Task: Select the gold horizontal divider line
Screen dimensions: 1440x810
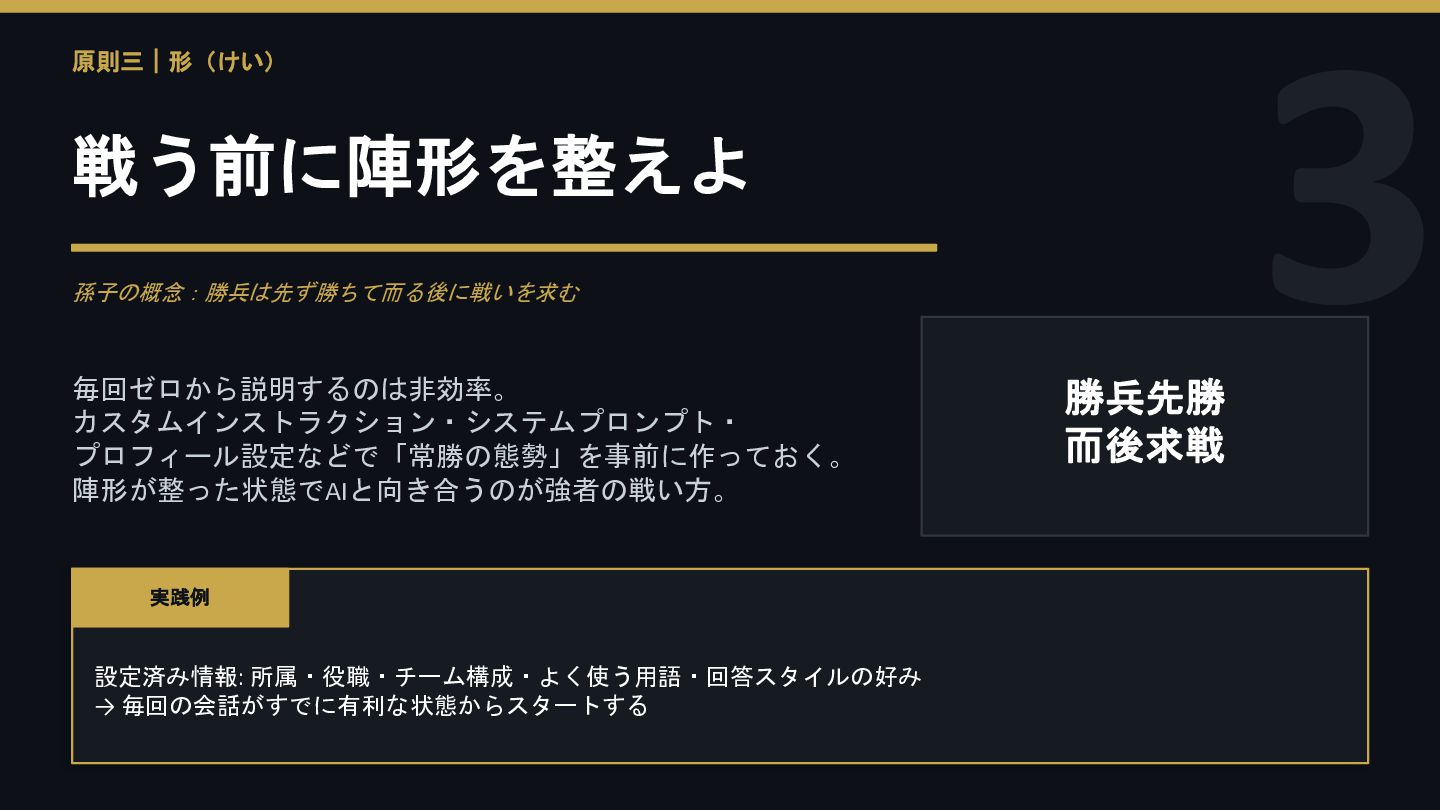Action: pyautogui.click(x=504, y=247)
